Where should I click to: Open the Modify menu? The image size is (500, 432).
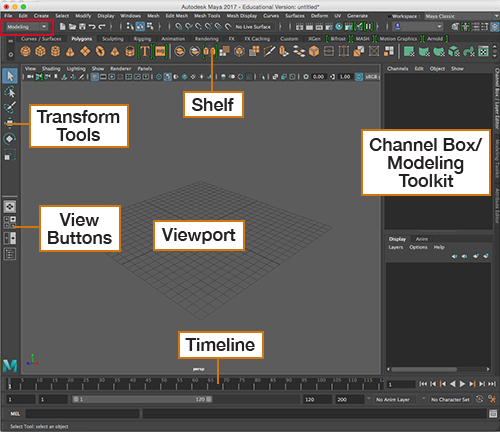pos(83,16)
